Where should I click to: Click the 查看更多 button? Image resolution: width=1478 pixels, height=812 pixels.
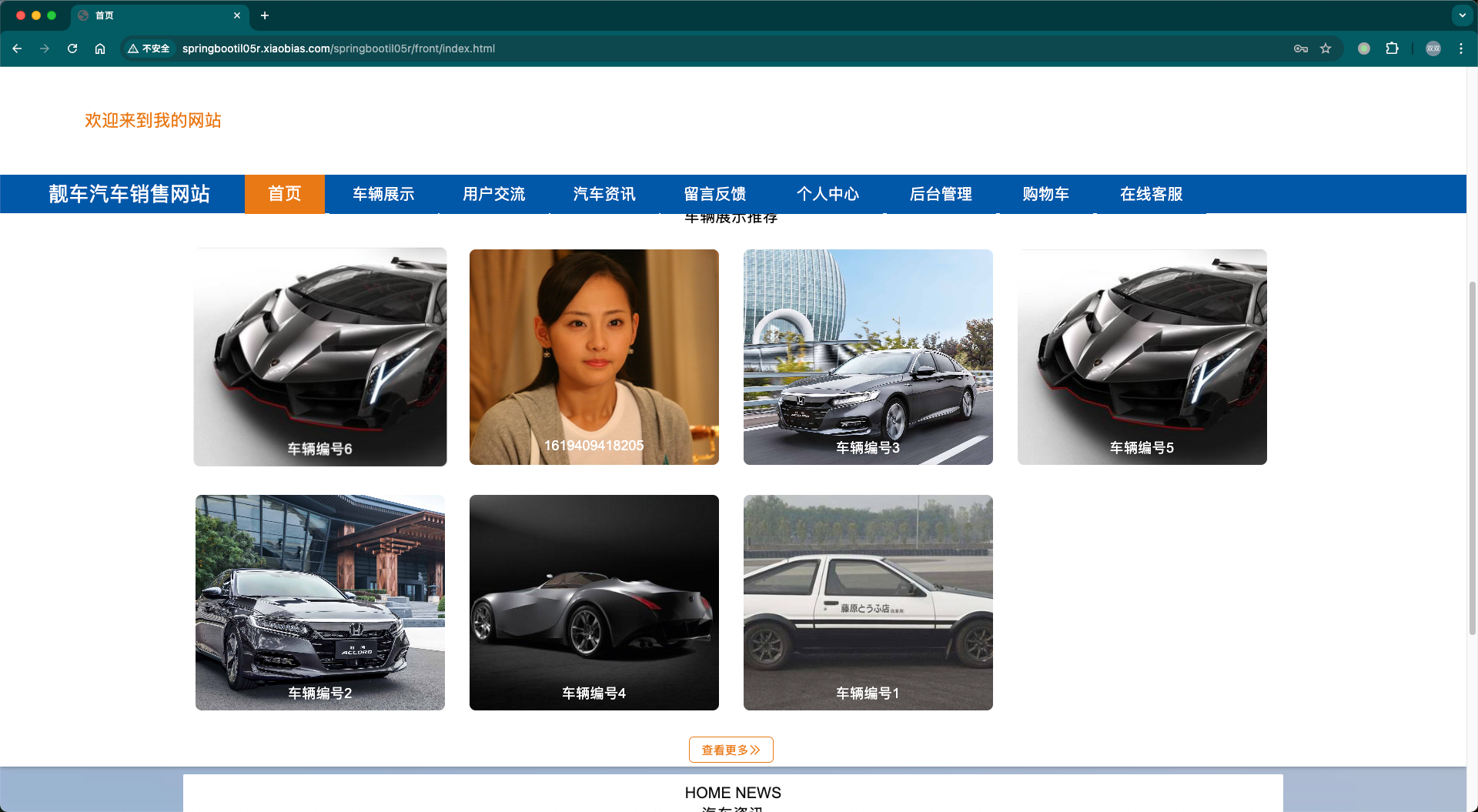tap(731, 750)
